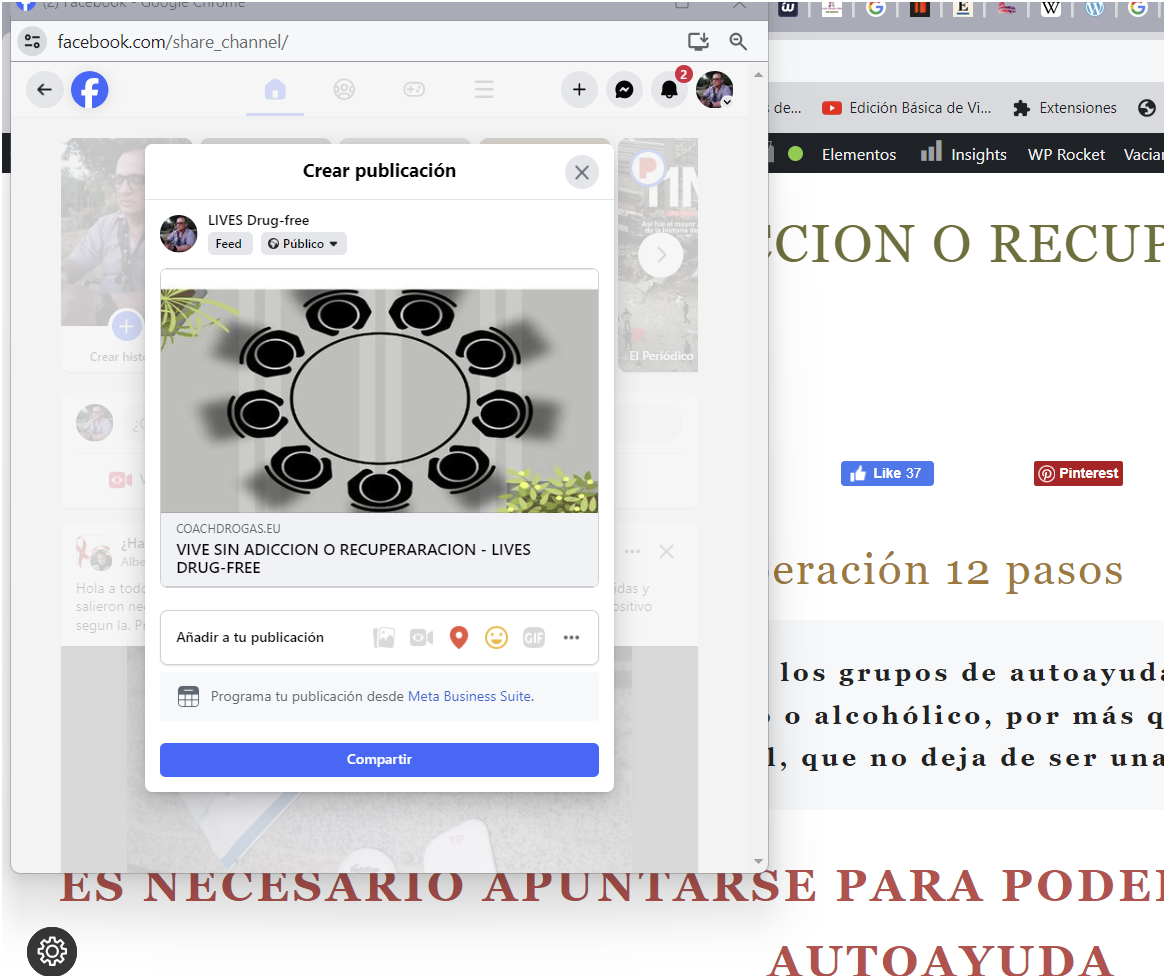1166x978 pixels.
Task: Click the Feed destination button
Action: point(229,244)
